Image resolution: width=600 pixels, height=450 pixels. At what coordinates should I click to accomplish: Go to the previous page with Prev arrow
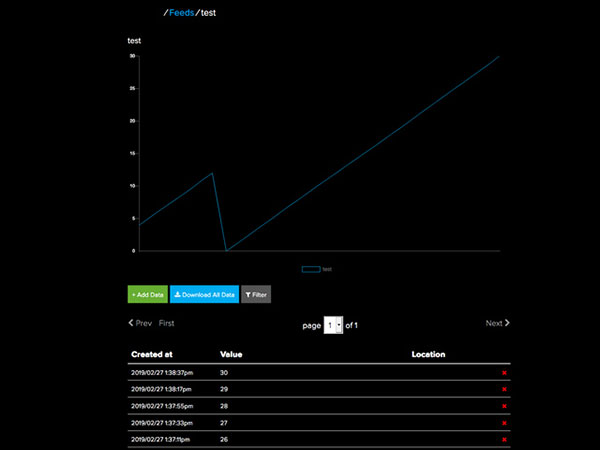140,324
